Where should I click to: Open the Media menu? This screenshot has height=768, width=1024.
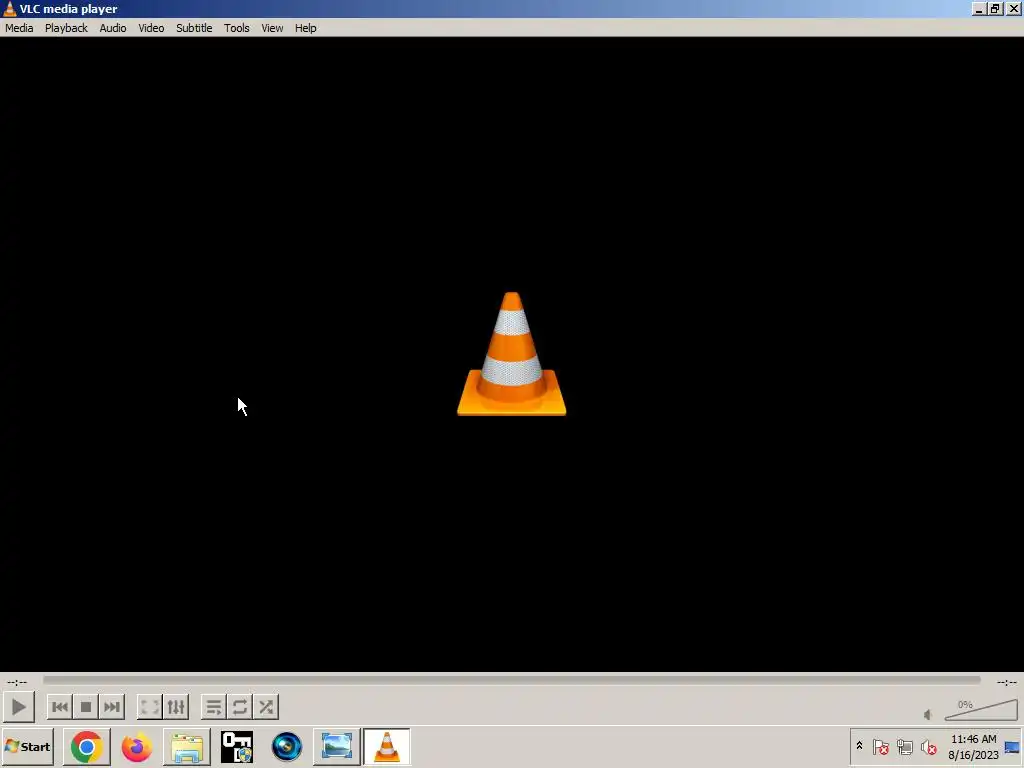pos(19,28)
